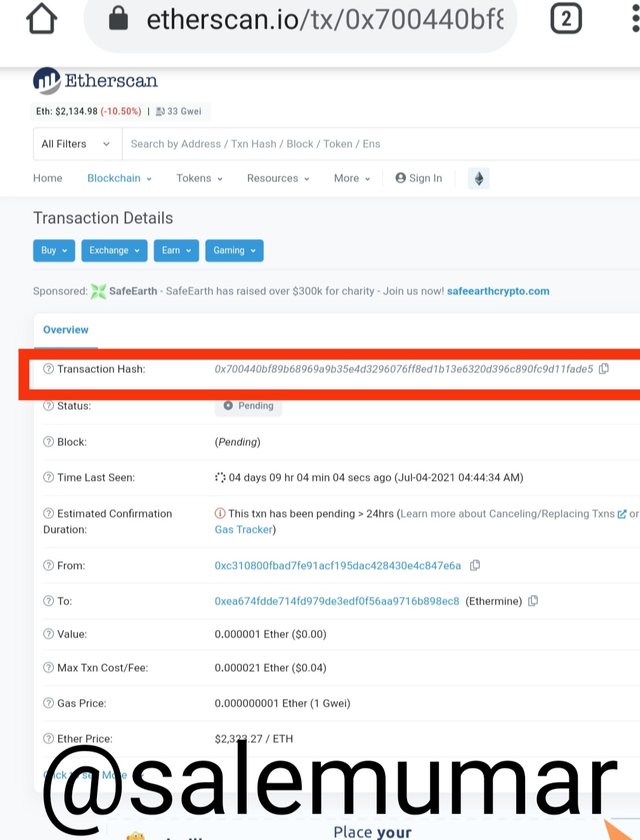Open the Gaming dropdown button
Viewport: 640px width, 840px height.
click(x=234, y=251)
